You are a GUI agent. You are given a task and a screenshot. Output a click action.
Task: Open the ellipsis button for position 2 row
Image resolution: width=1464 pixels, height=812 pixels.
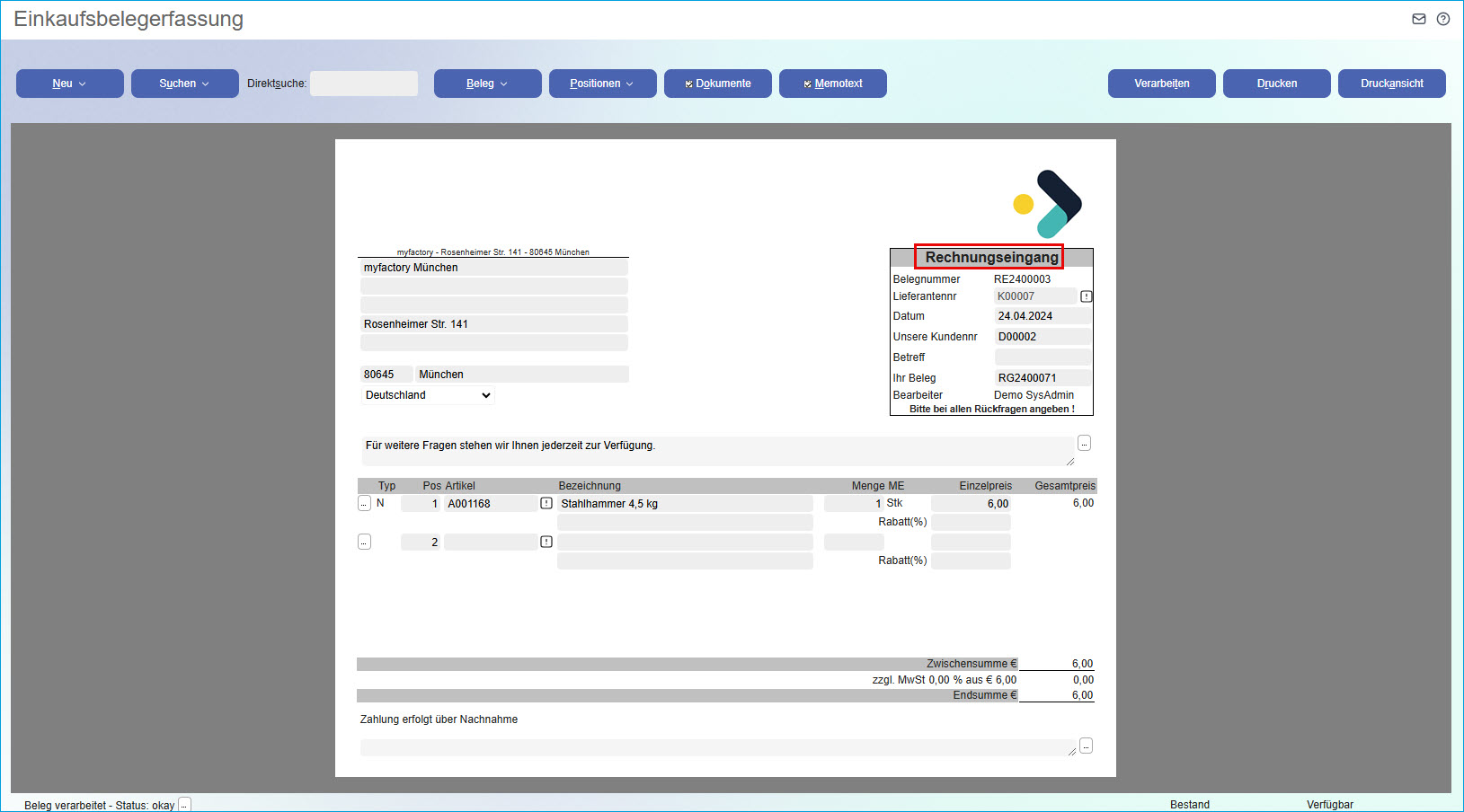click(x=364, y=542)
